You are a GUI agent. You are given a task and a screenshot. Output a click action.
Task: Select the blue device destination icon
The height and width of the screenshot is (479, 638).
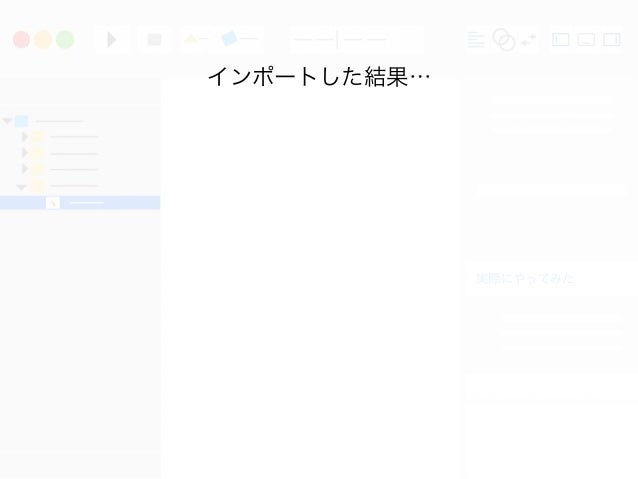(x=229, y=39)
